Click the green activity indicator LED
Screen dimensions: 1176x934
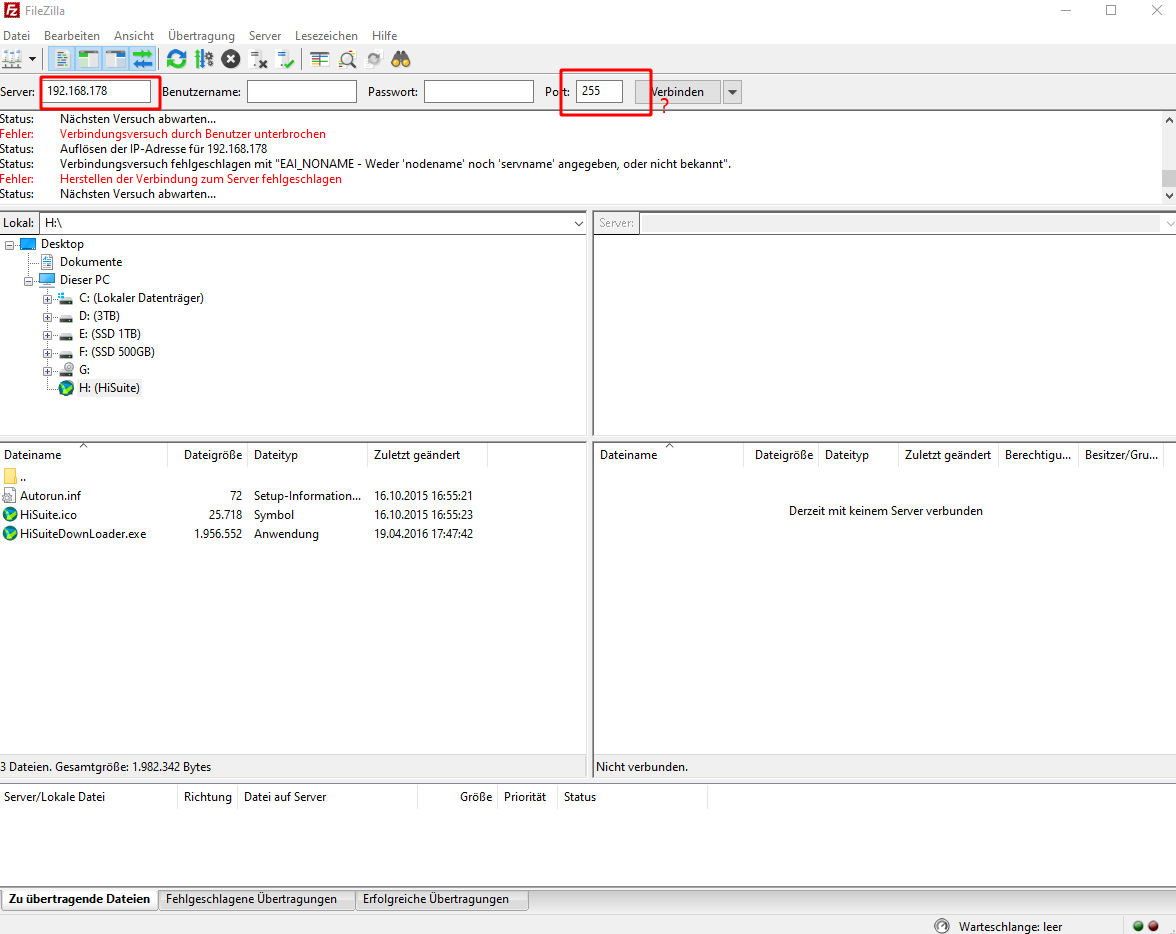tap(1138, 926)
